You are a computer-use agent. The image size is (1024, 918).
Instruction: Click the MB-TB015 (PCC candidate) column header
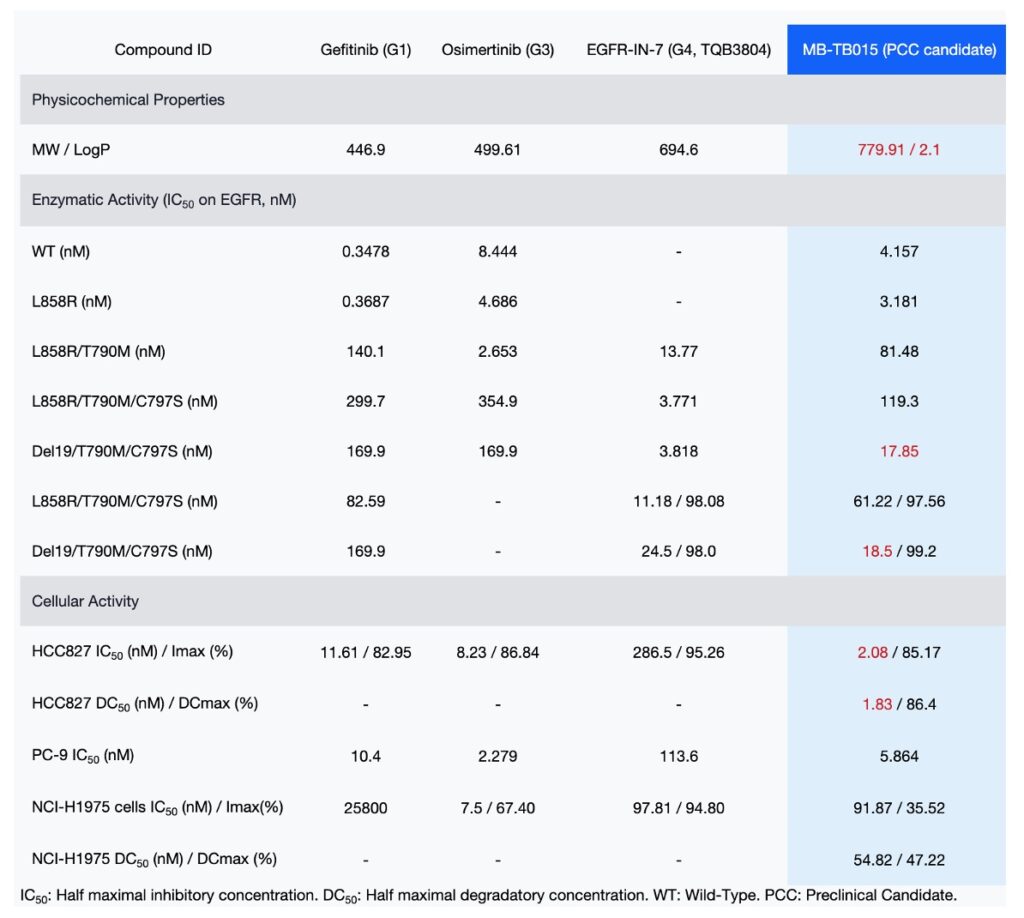click(896, 50)
